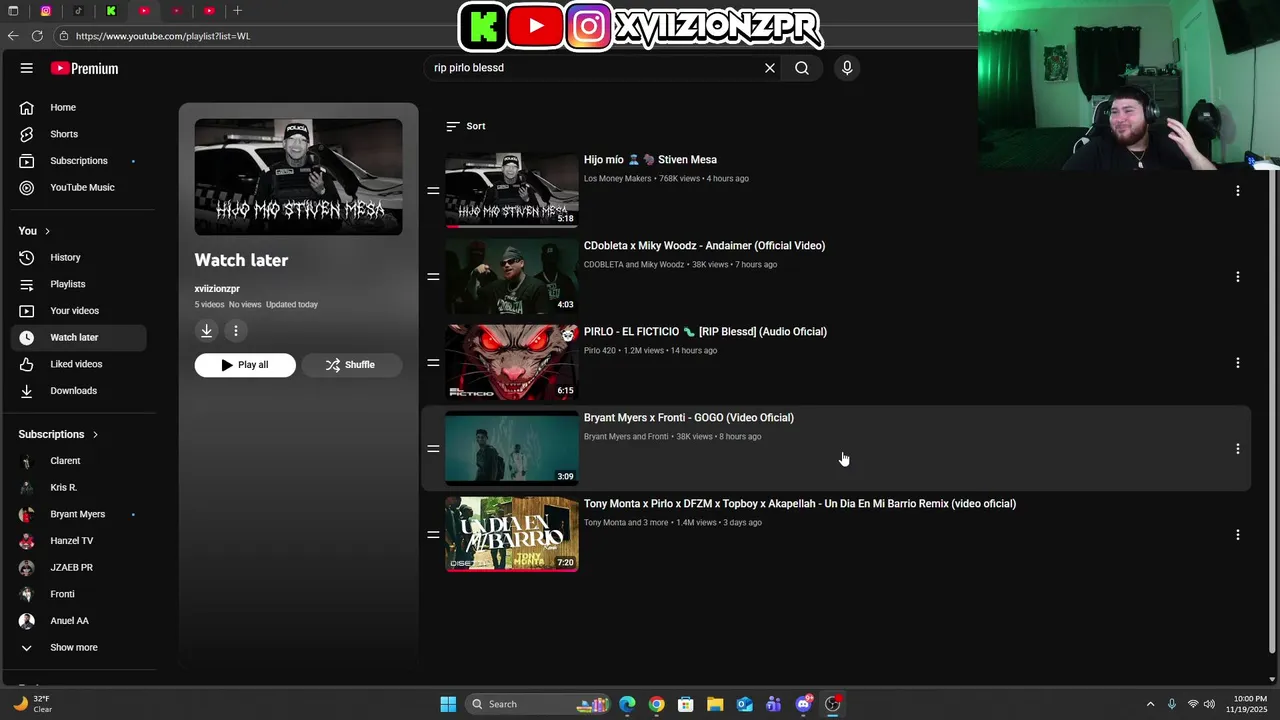Open Downloads in the sidebar

click(79, 390)
